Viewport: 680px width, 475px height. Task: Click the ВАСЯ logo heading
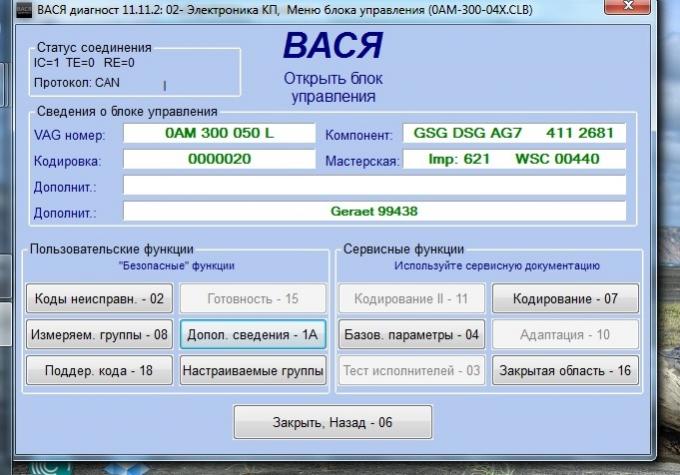click(x=333, y=46)
